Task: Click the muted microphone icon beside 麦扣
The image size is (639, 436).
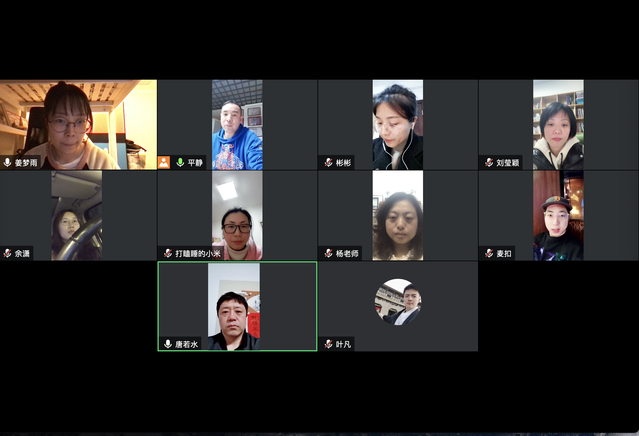Action: click(489, 253)
